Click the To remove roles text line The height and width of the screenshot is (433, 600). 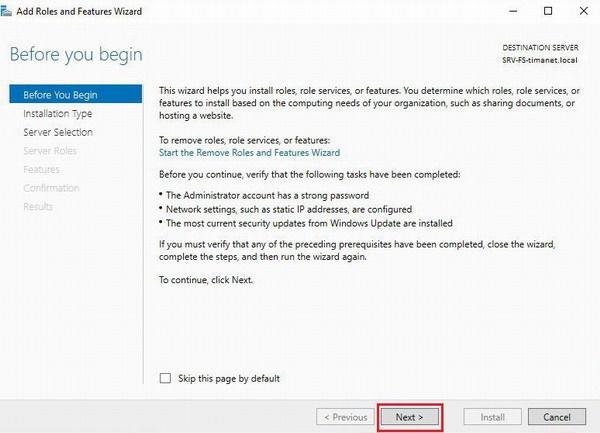pos(245,140)
